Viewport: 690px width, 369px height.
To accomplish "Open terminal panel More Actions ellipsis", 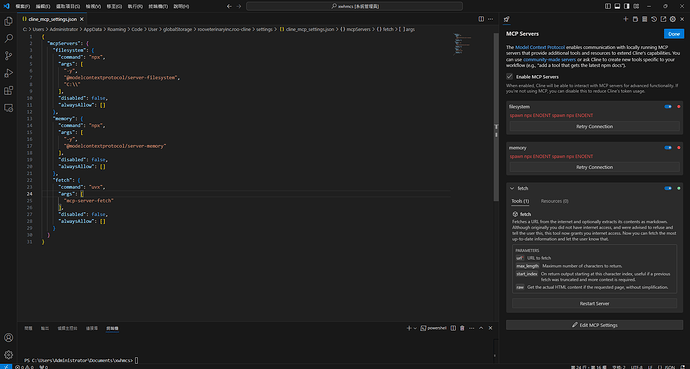I will click(x=471, y=328).
